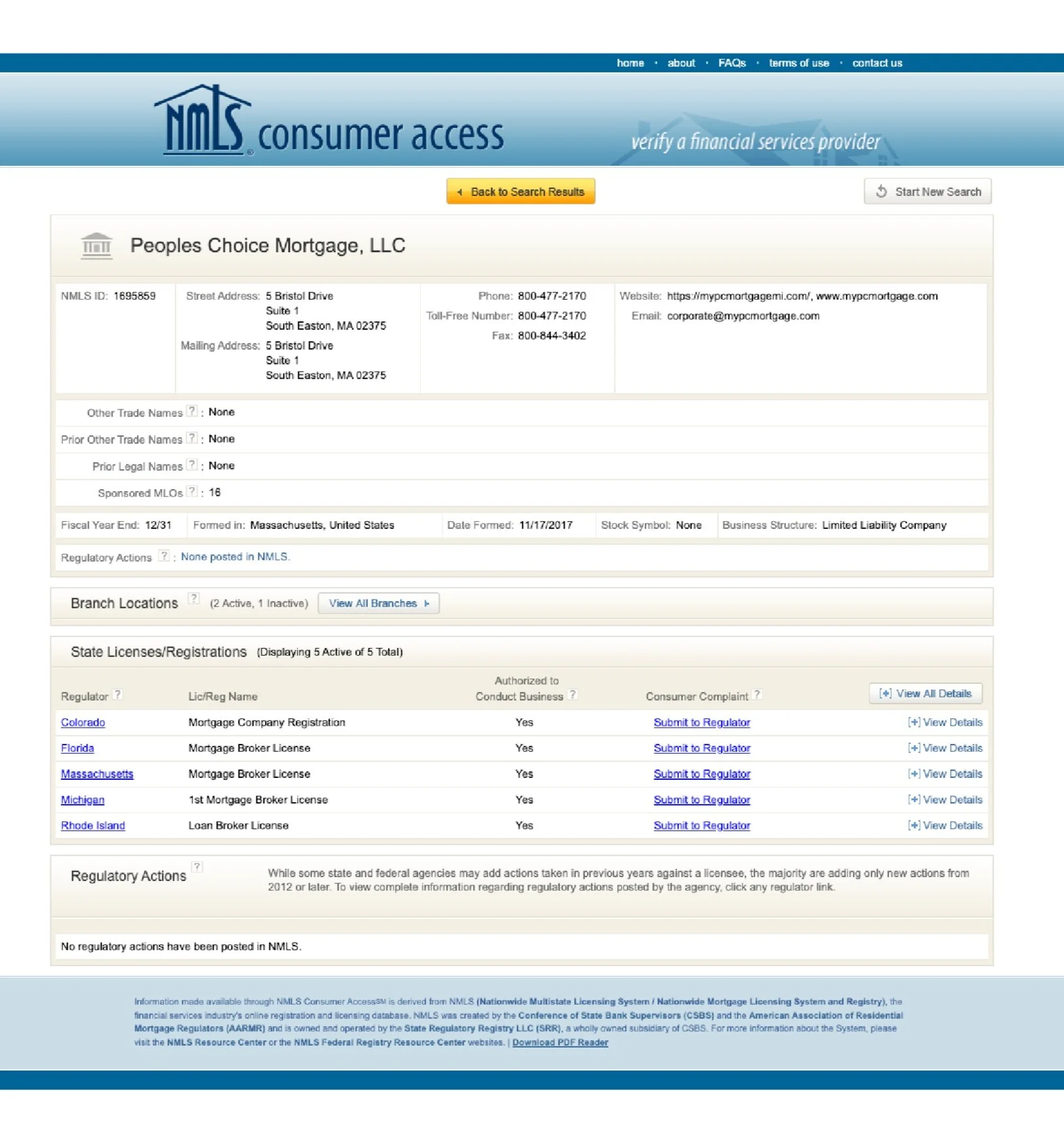Click Date Formed value 11/17/2017
The image size is (1064, 1124).
click(x=546, y=525)
